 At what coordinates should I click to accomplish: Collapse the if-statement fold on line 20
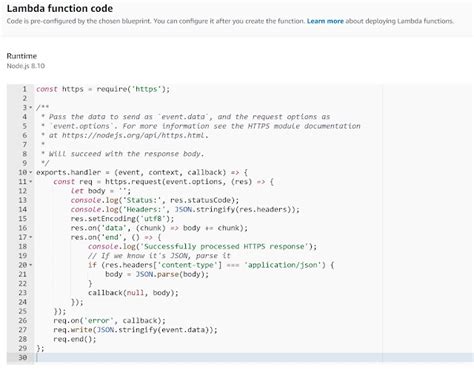31,265
